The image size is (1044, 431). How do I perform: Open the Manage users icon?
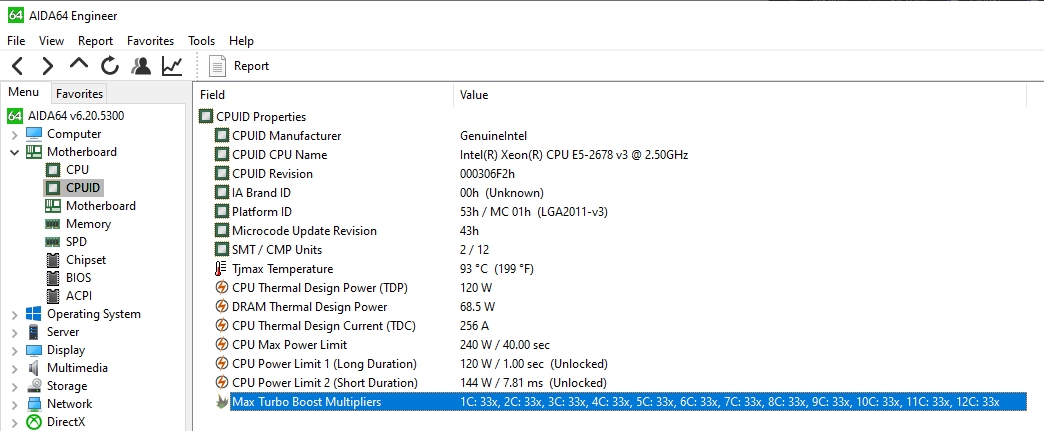coord(141,66)
